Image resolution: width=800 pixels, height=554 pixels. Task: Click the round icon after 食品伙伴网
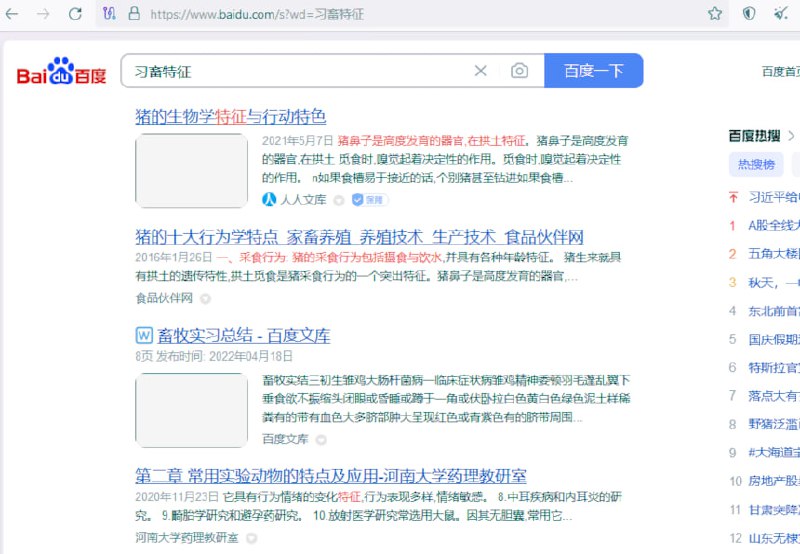pos(205,299)
